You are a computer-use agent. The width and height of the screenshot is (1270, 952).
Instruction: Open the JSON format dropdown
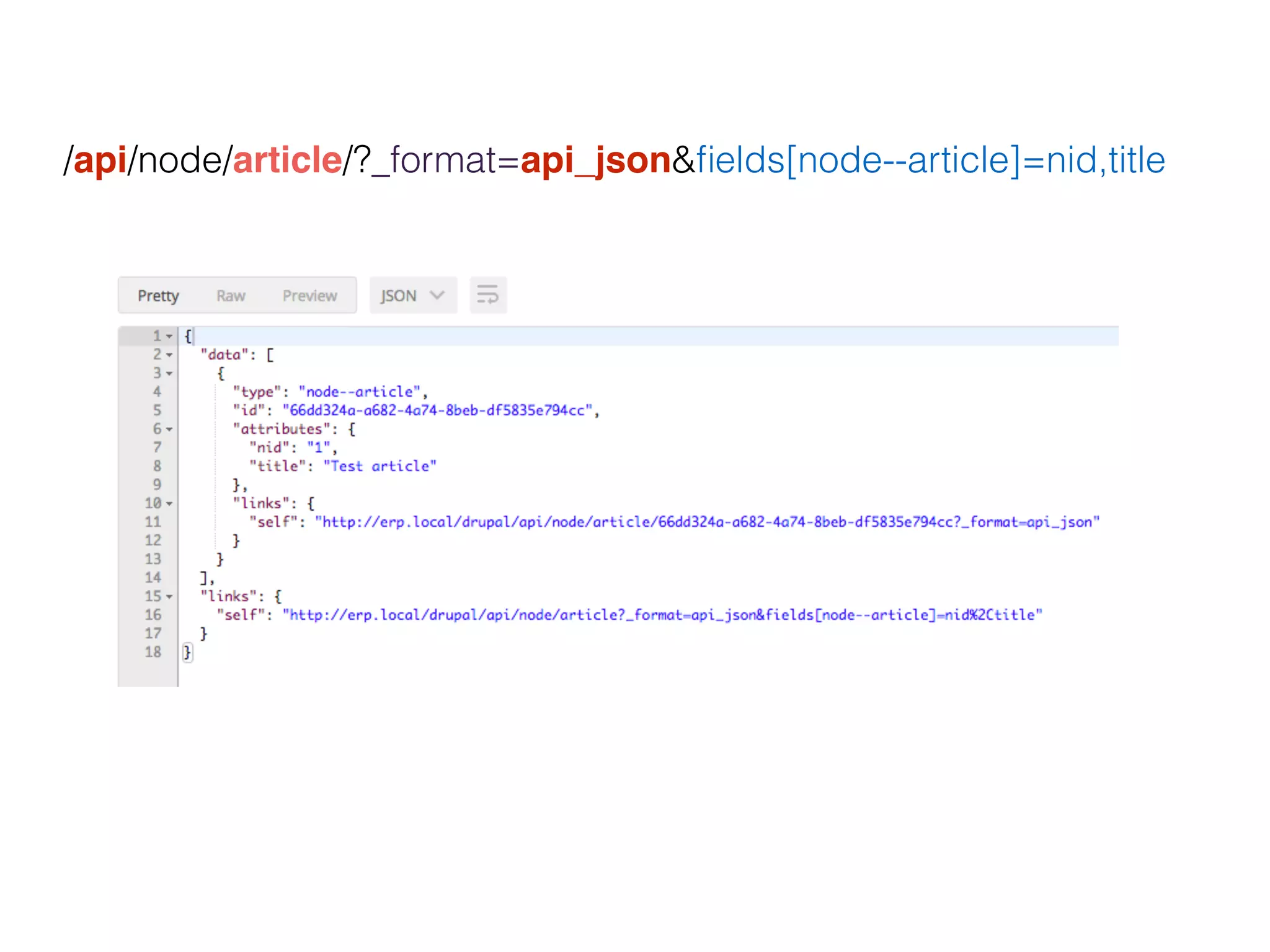click(x=413, y=296)
